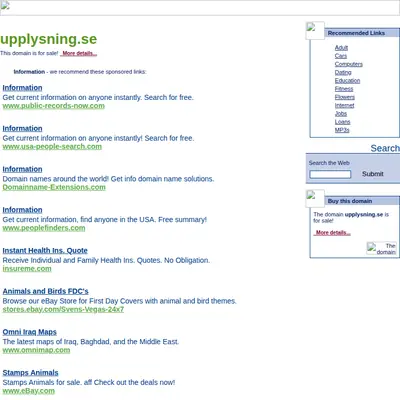Image resolution: width=400 pixels, height=400 pixels.
Task: Click 'Search the Web' label
Action: [329, 163]
